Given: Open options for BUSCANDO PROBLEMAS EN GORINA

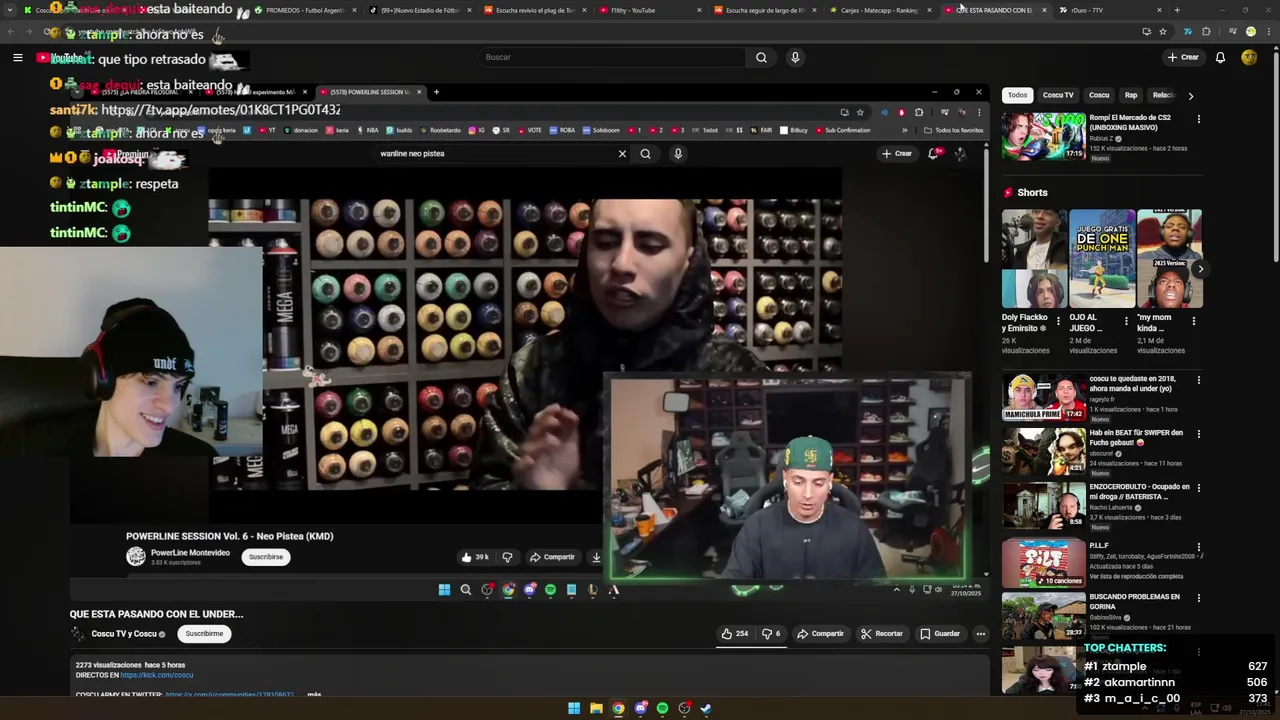Looking at the screenshot, I should tap(1198, 599).
